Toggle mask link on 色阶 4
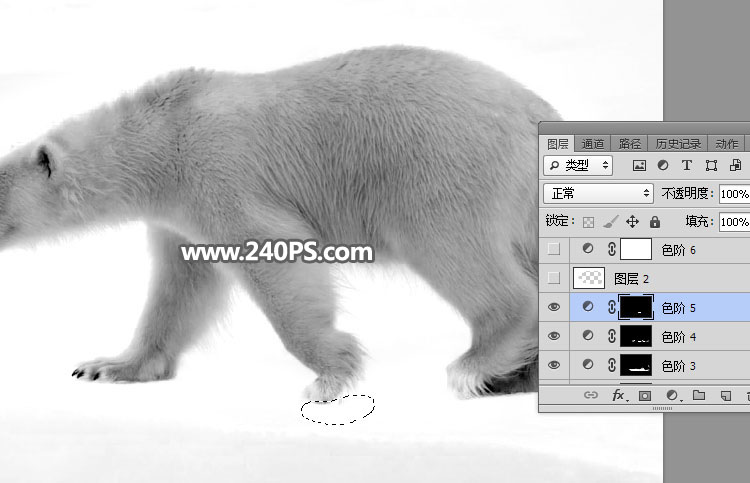Image resolution: width=750 pixels, height=483 pixels. (x=612, y=336)
